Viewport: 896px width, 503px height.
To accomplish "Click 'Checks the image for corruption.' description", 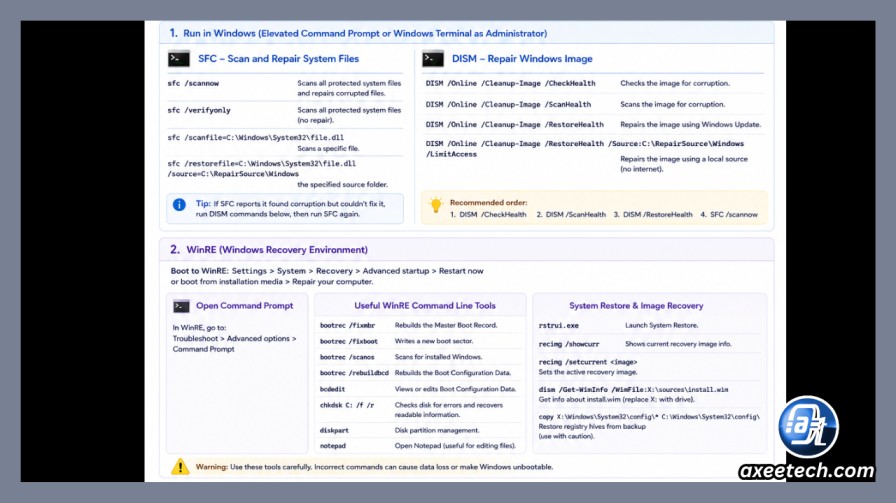I will click(x=675, y=83).
